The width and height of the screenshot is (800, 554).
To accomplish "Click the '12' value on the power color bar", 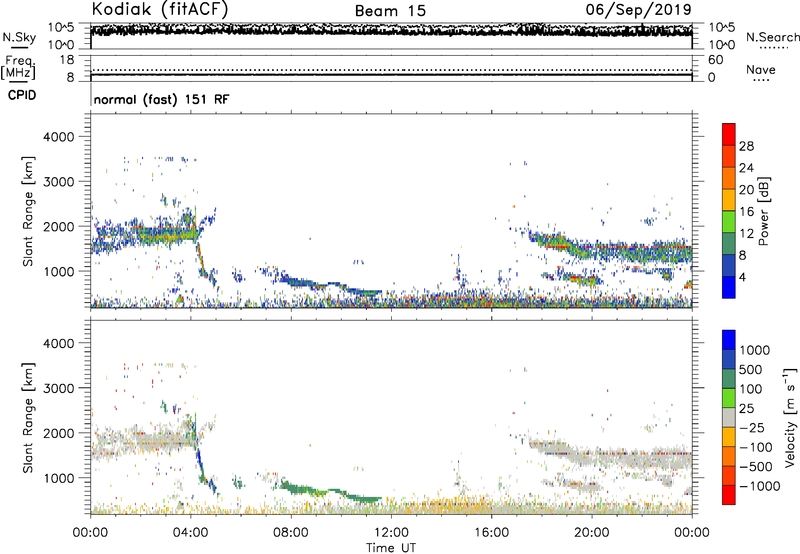I will click(x=746, y=234).
